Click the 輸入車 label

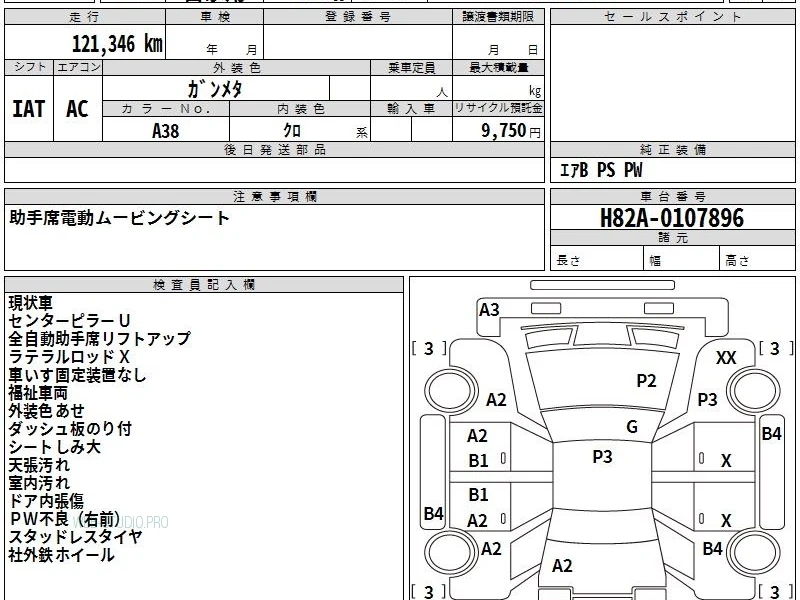click(x=411, y=109)
